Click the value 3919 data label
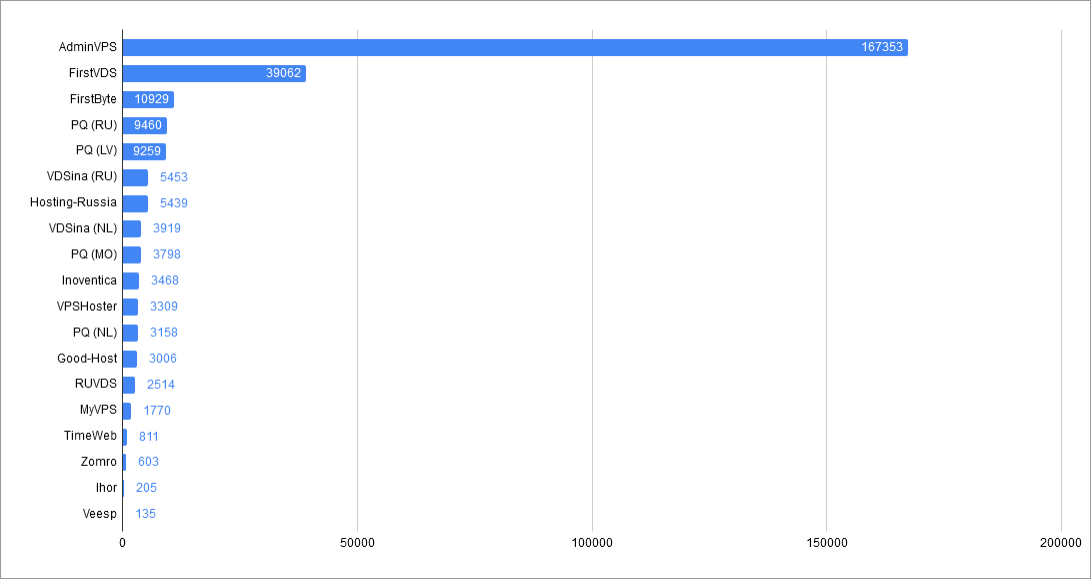Viewport: 1091px width, 579px height. point(167,228)
